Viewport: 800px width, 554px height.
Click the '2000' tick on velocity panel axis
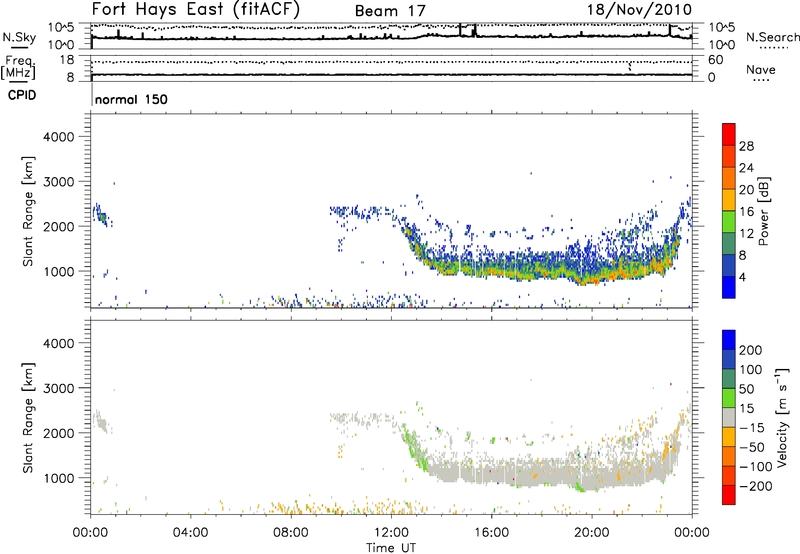click(x=59, y=433)
